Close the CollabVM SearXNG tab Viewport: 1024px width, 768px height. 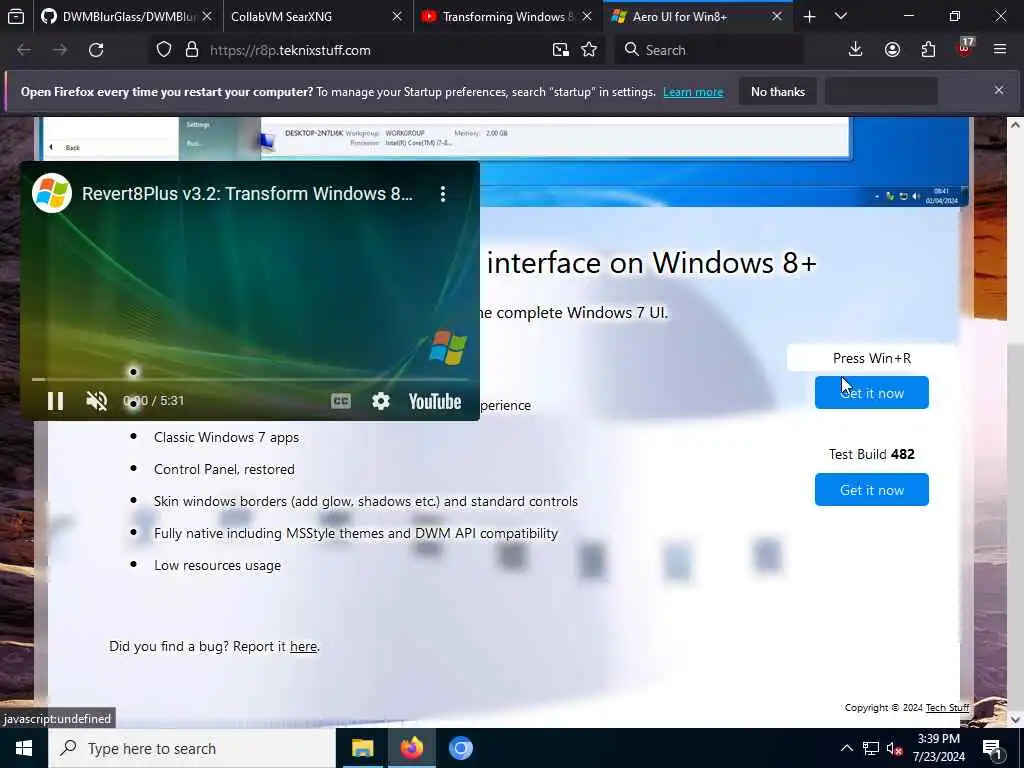click(x=396, y=16)
